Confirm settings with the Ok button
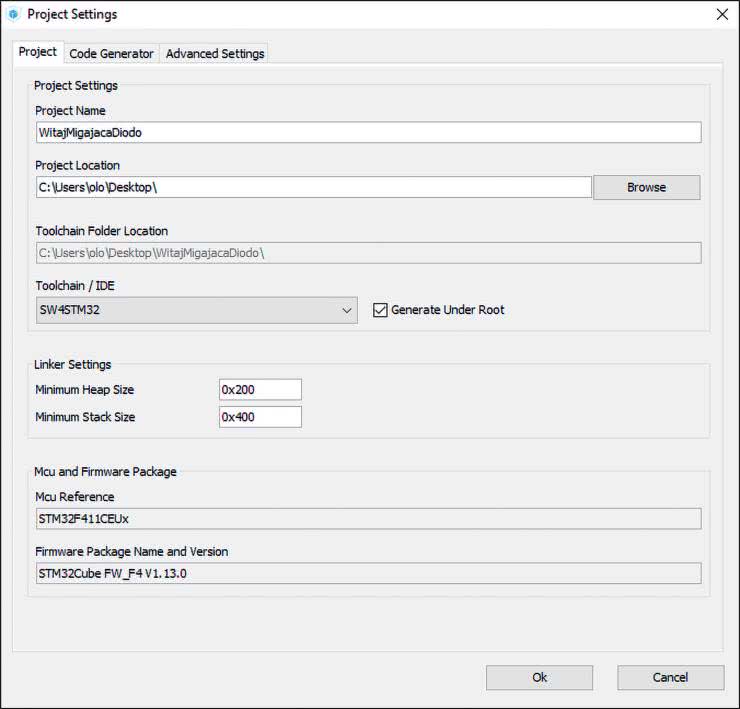740x709 pixels. pyautogui.click(x=539, y=677)
